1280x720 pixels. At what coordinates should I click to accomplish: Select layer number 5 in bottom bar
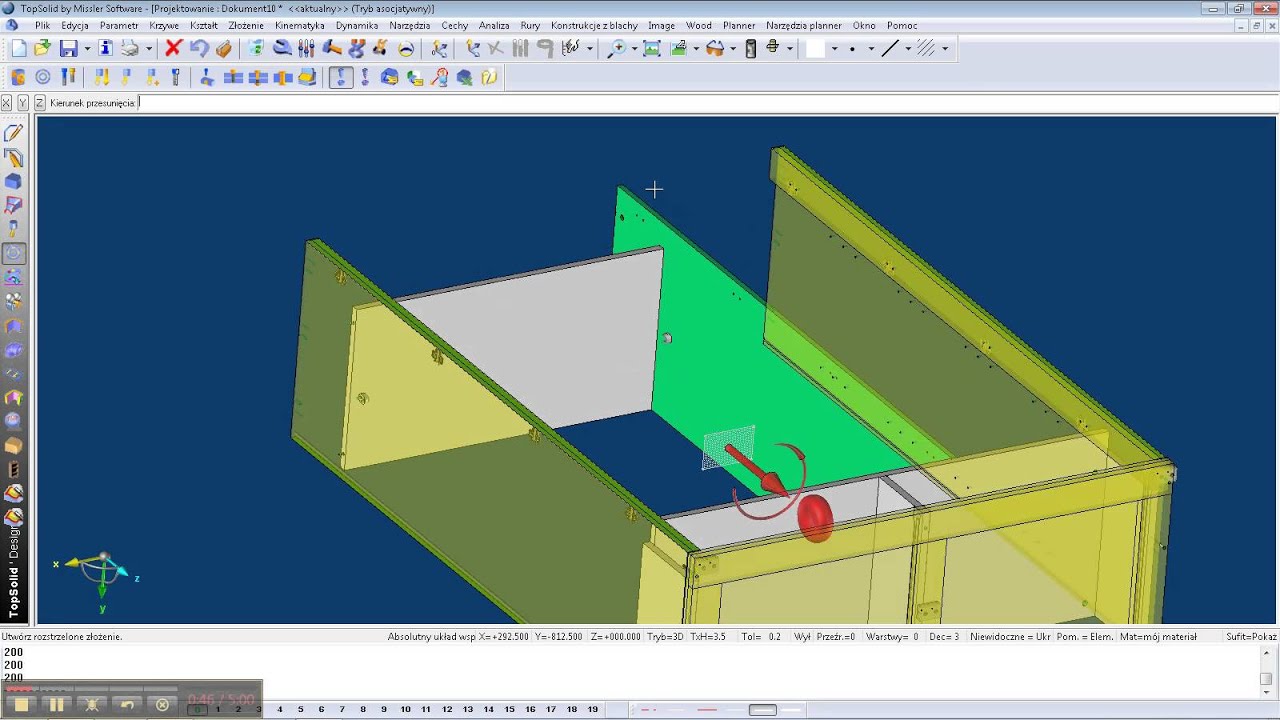pyautogui.click(x=301, y=709)
